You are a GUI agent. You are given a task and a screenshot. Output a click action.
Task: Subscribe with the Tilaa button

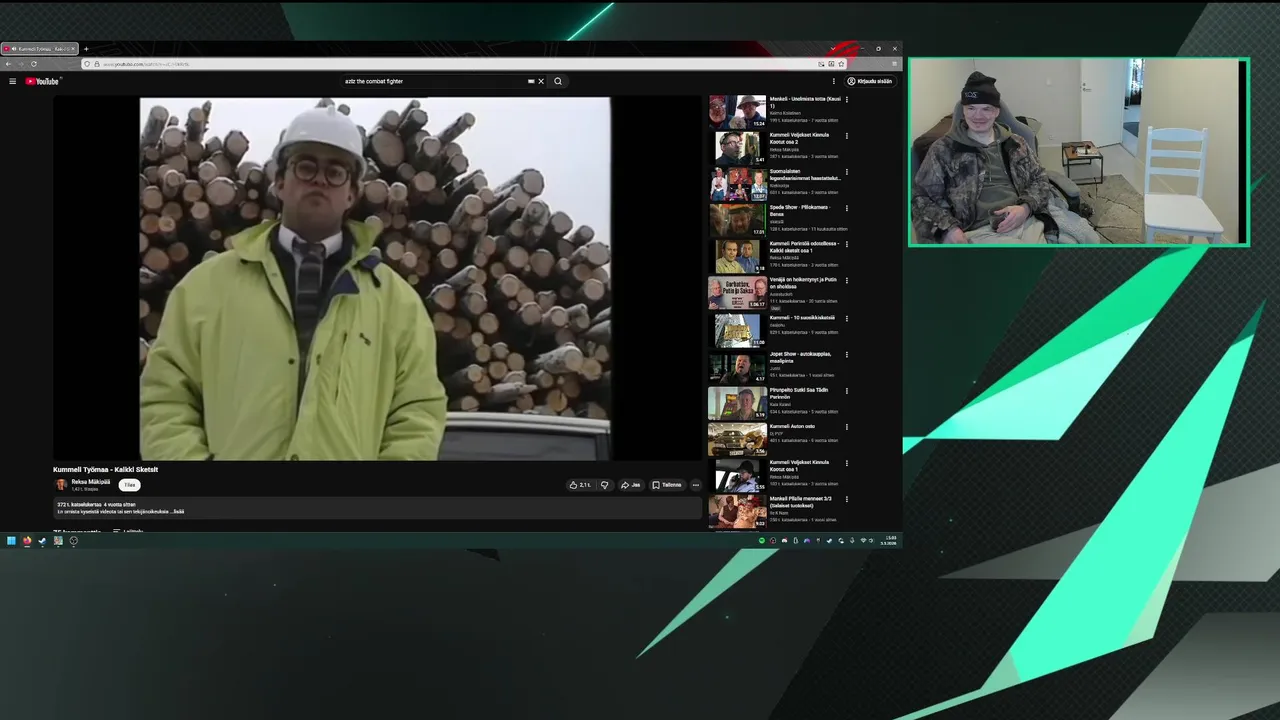pyautogui.click(x=129, y=485)
